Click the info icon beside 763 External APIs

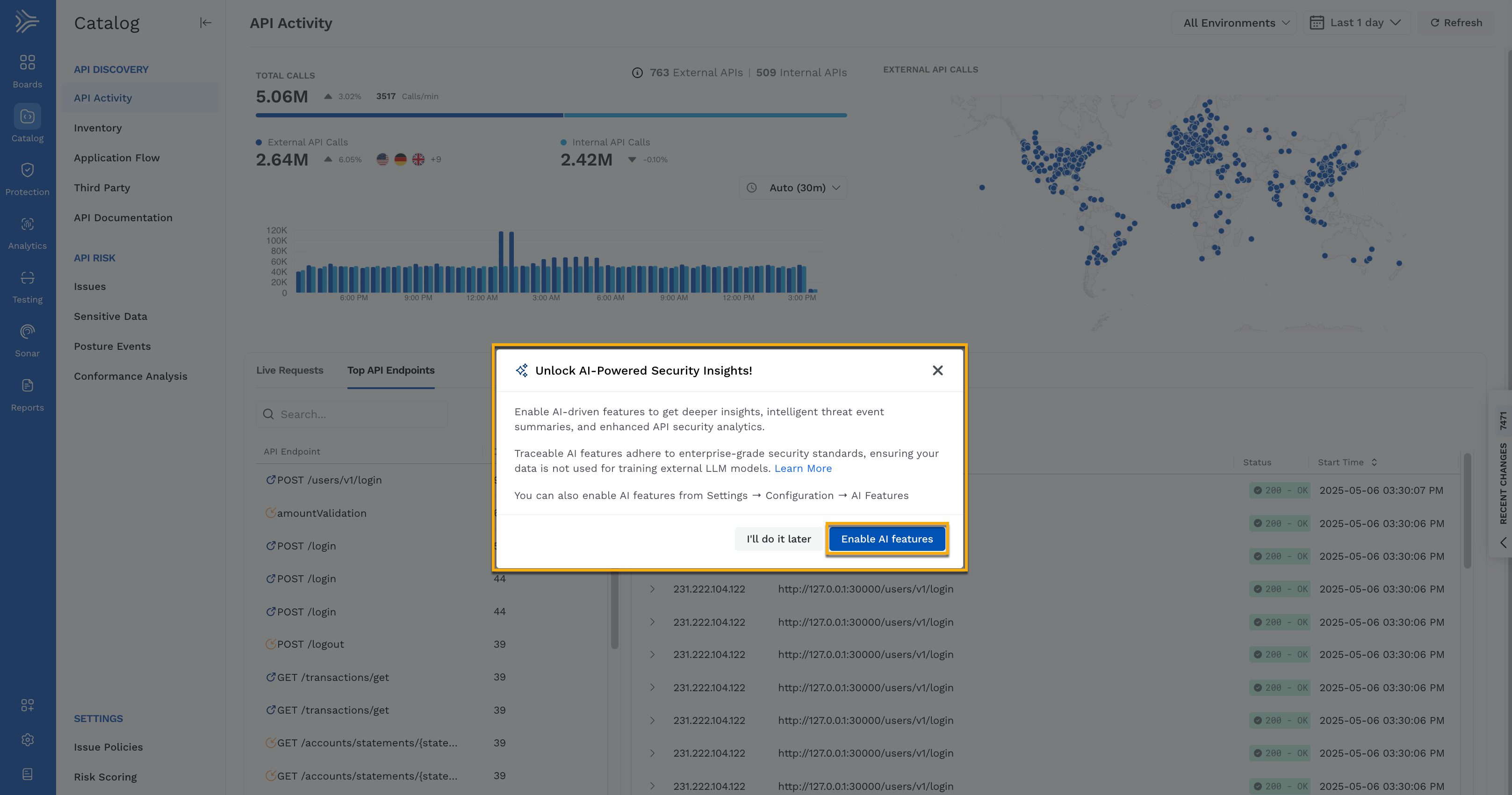[637, 73]
